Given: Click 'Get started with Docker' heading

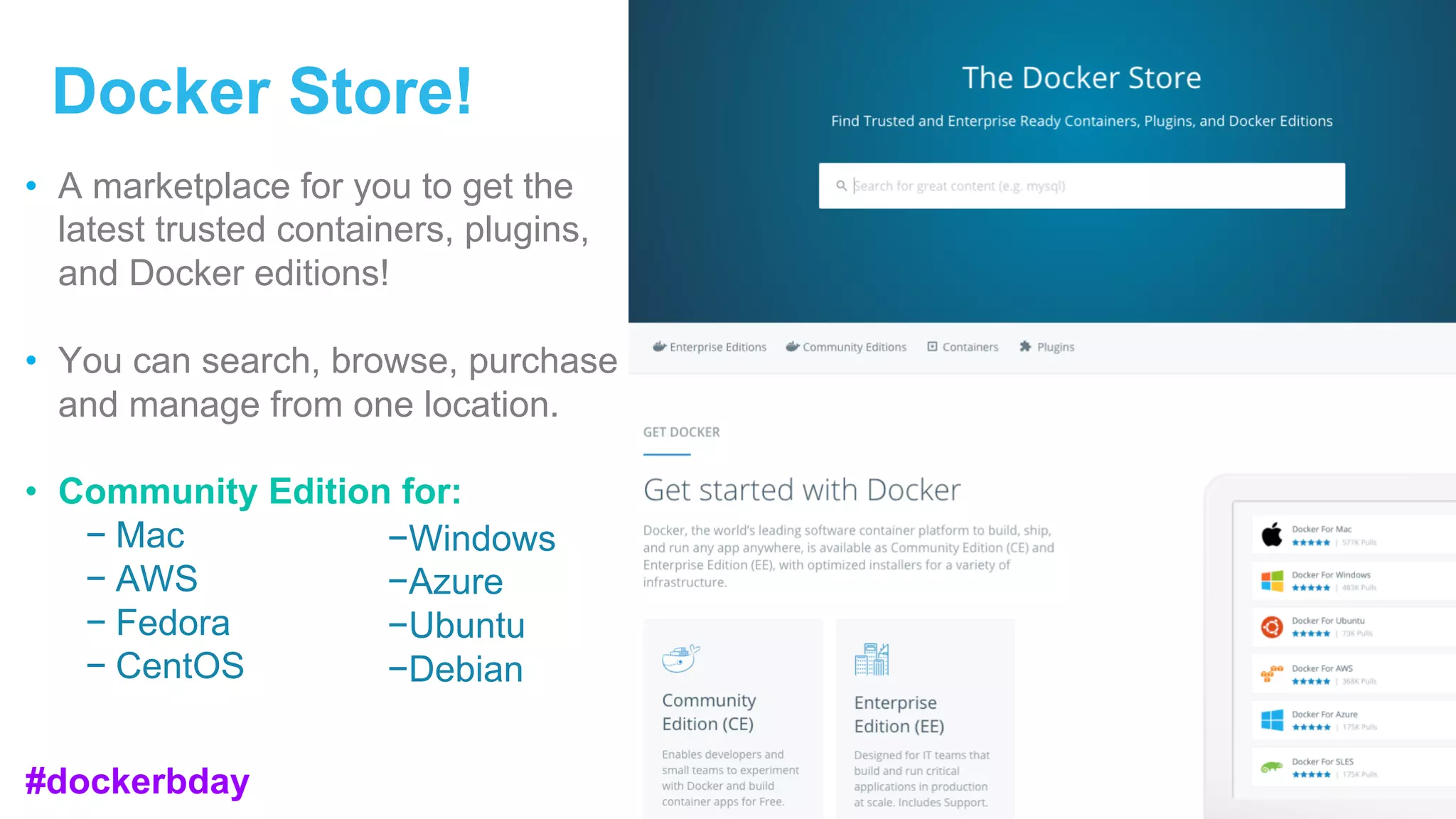Looking at the screenshot, I should click(802, 490).
